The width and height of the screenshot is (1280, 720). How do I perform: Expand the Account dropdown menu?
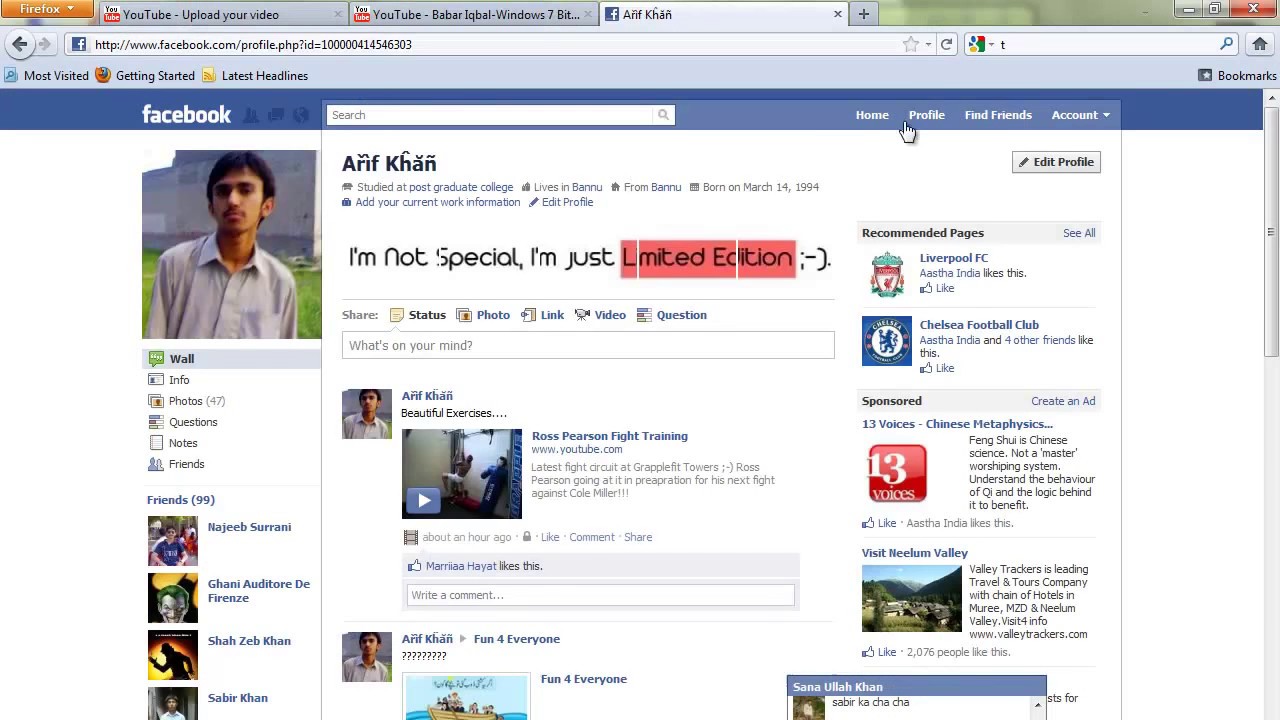1080,115
